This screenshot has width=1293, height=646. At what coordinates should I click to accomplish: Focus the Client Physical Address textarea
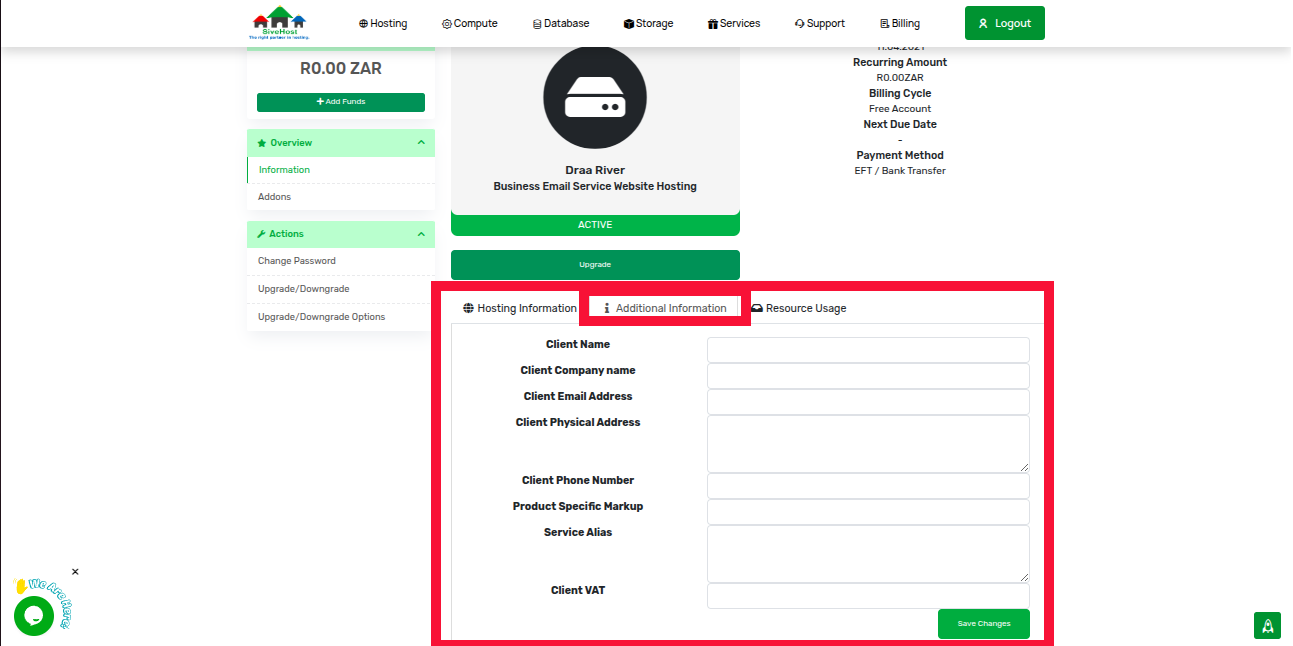[x=868, y=444]
